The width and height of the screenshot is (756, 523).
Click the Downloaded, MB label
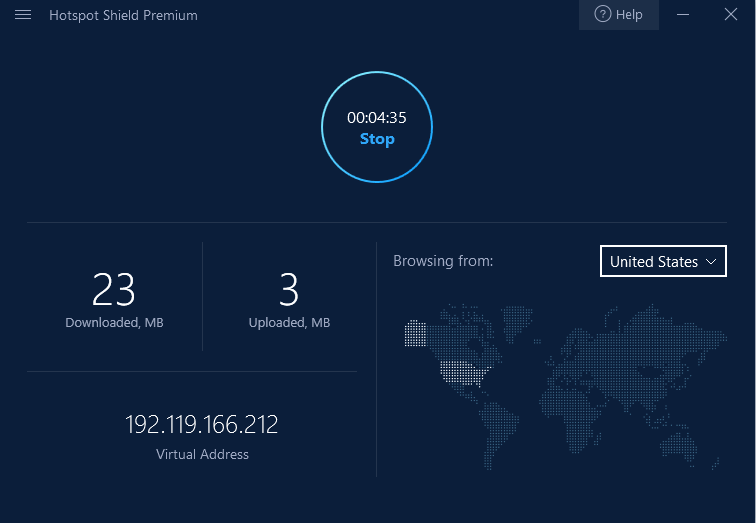click(114, 322)
